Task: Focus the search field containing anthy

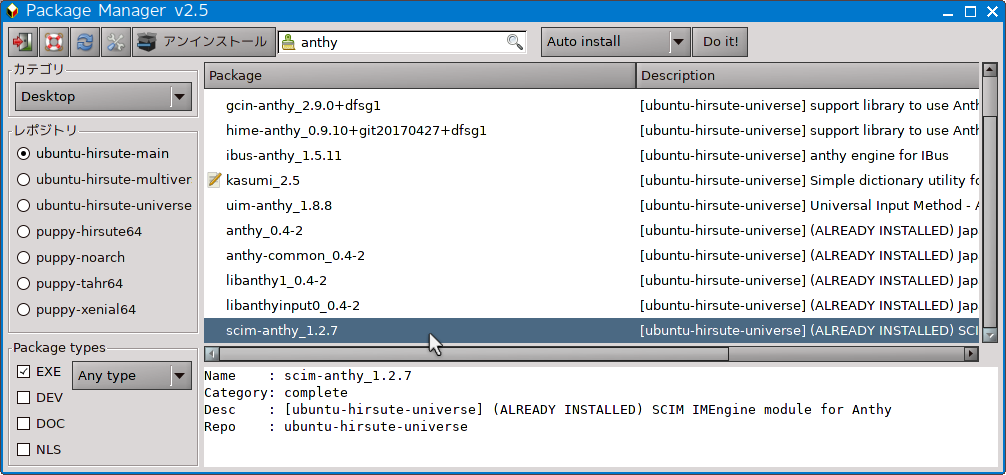Action: [x=402, y=42]
